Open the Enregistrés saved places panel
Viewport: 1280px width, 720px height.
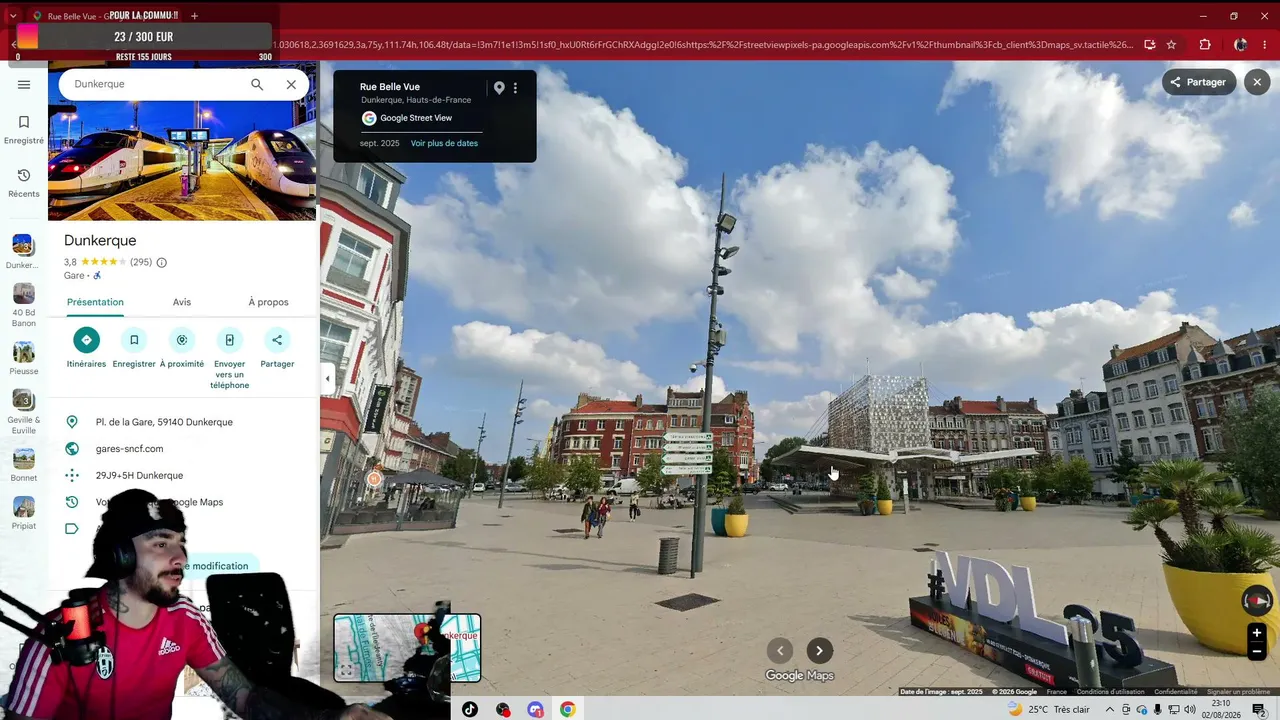tap(24, 129)
